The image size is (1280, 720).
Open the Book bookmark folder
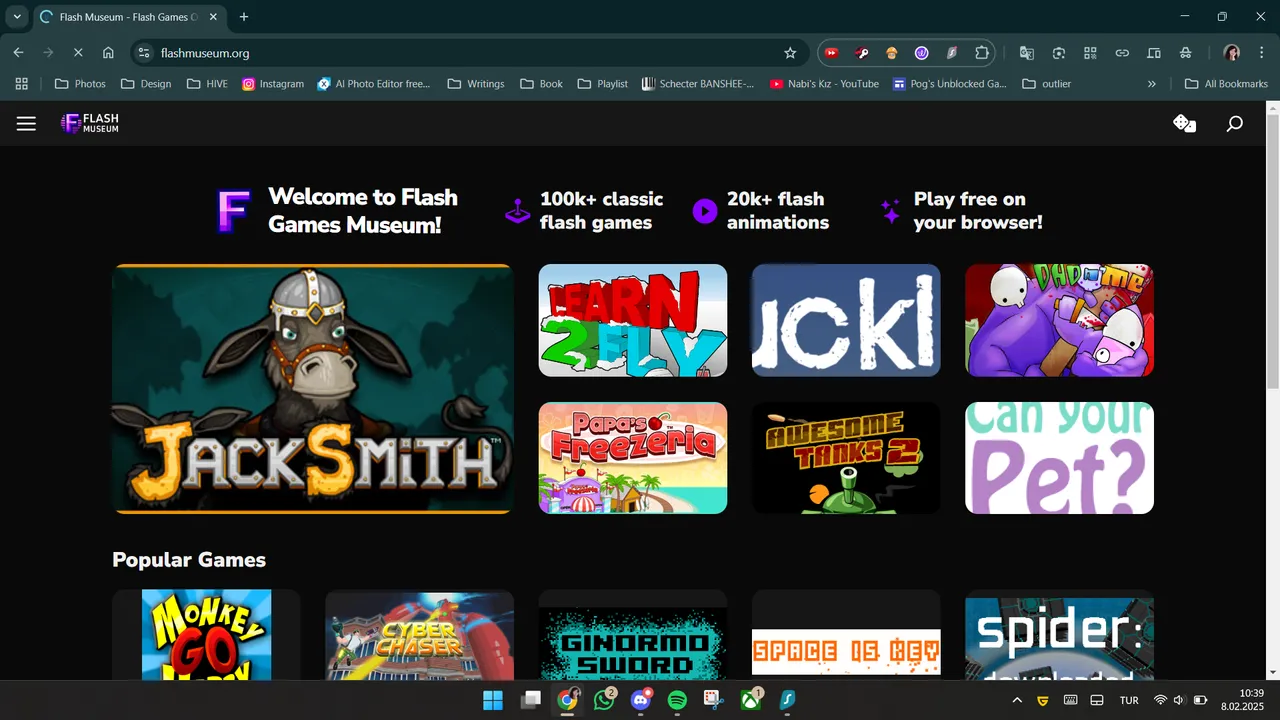point(542,84)
